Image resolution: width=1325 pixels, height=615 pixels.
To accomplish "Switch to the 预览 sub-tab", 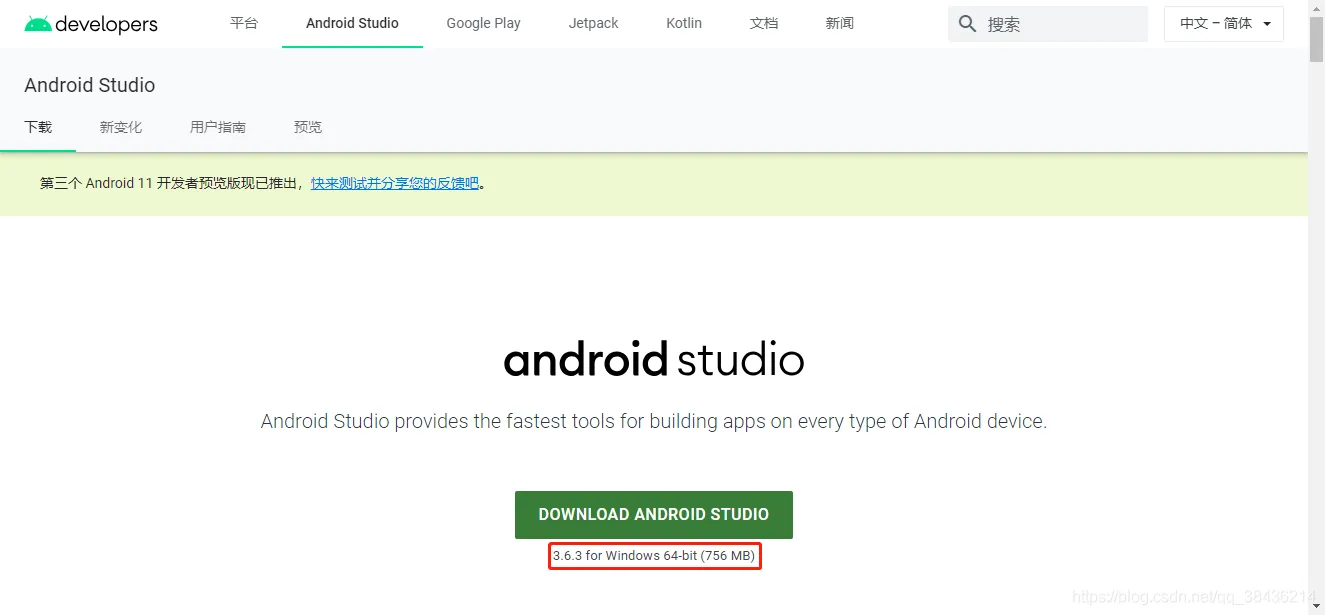I will point(308,127).
